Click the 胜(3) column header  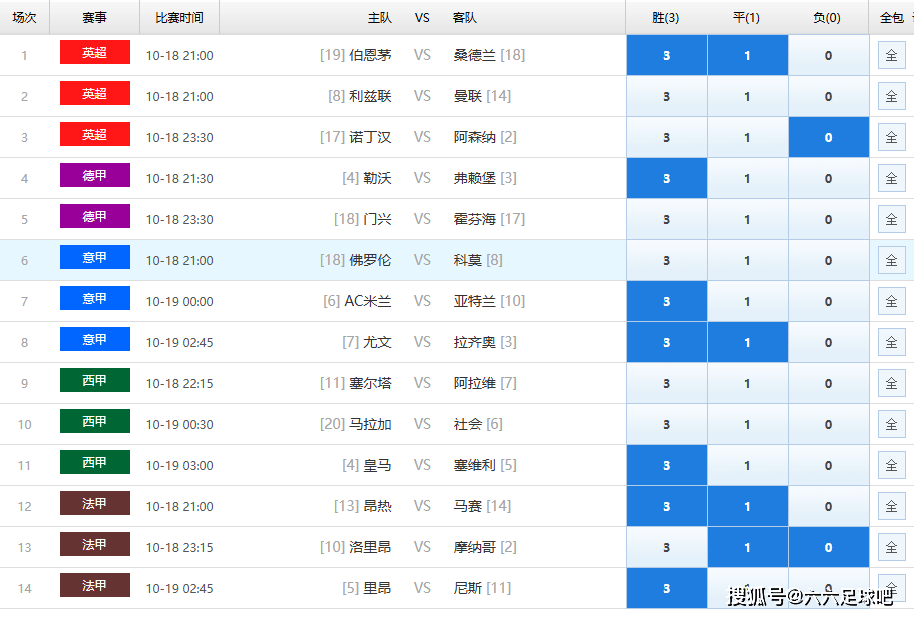(666, 18)
